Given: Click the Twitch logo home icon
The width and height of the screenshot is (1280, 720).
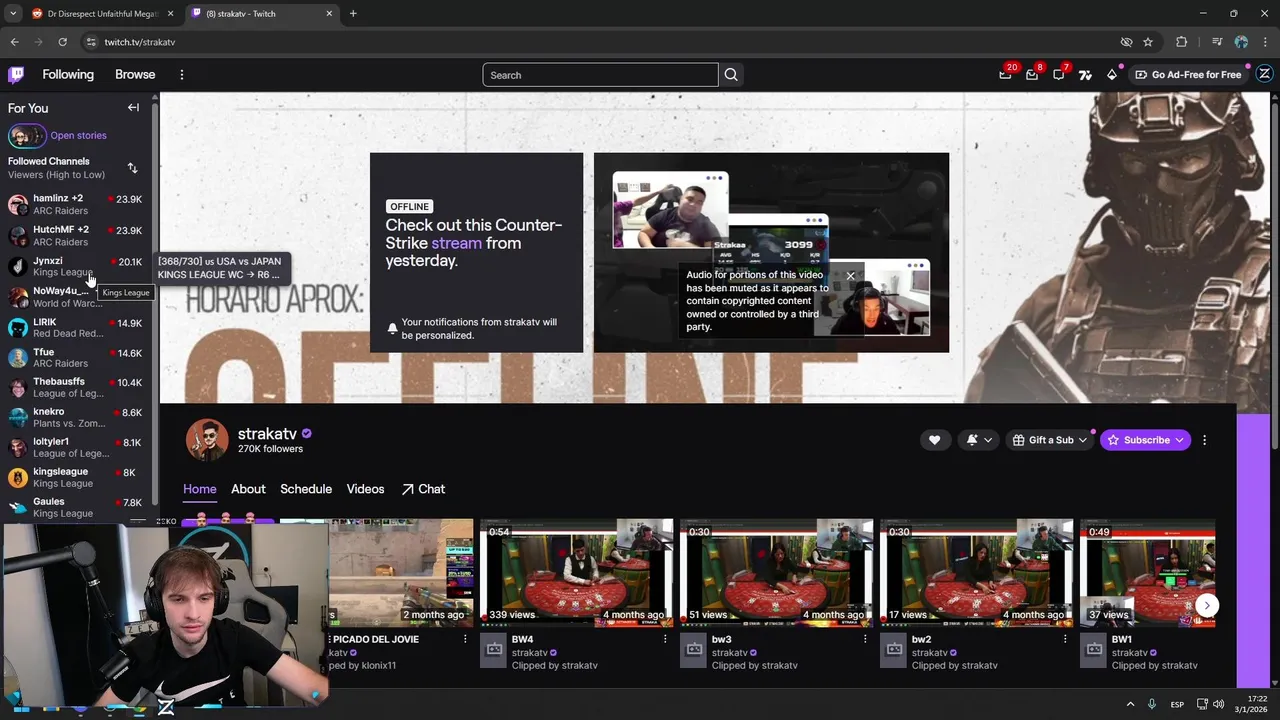Looking at the screenshot, I should point(16,74).
